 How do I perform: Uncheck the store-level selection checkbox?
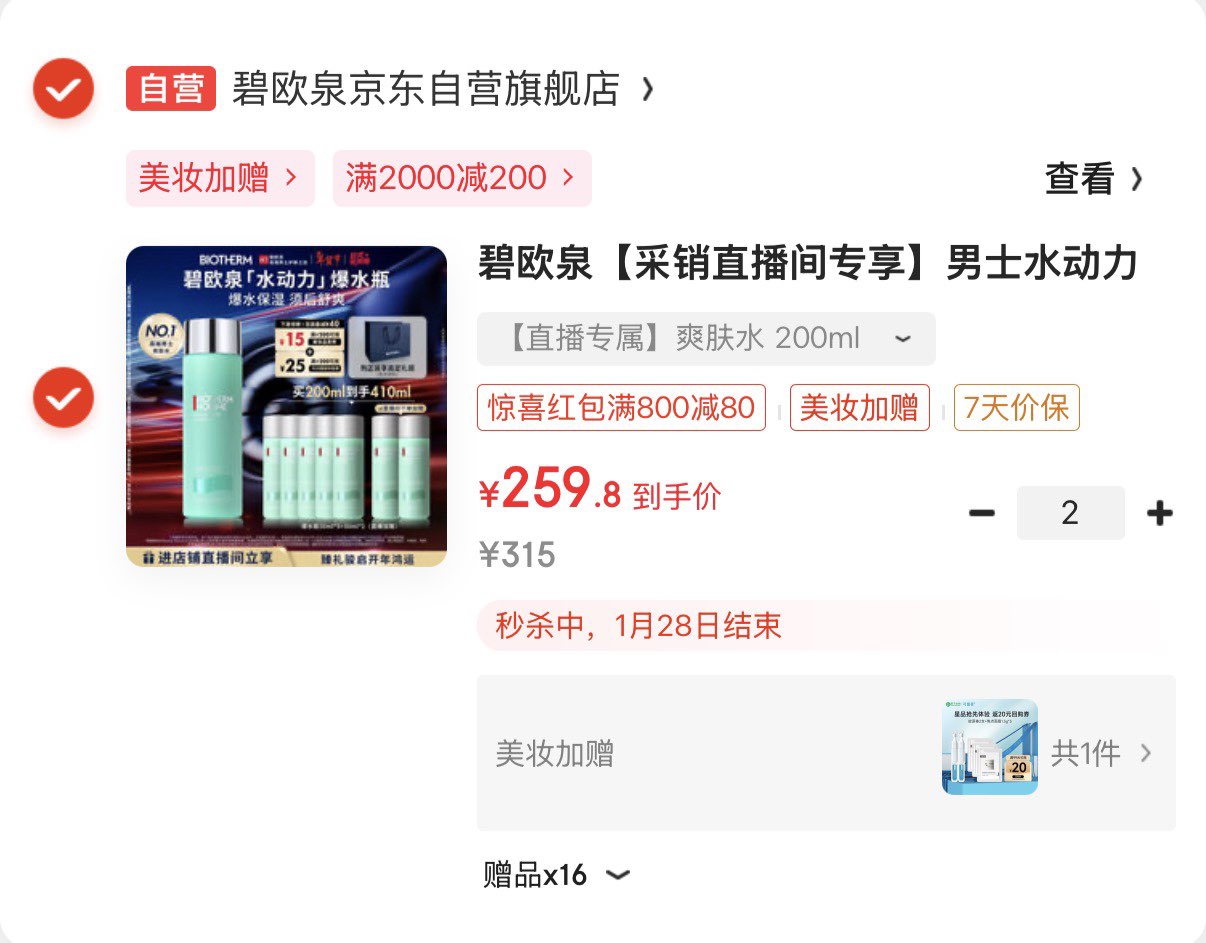63,89
